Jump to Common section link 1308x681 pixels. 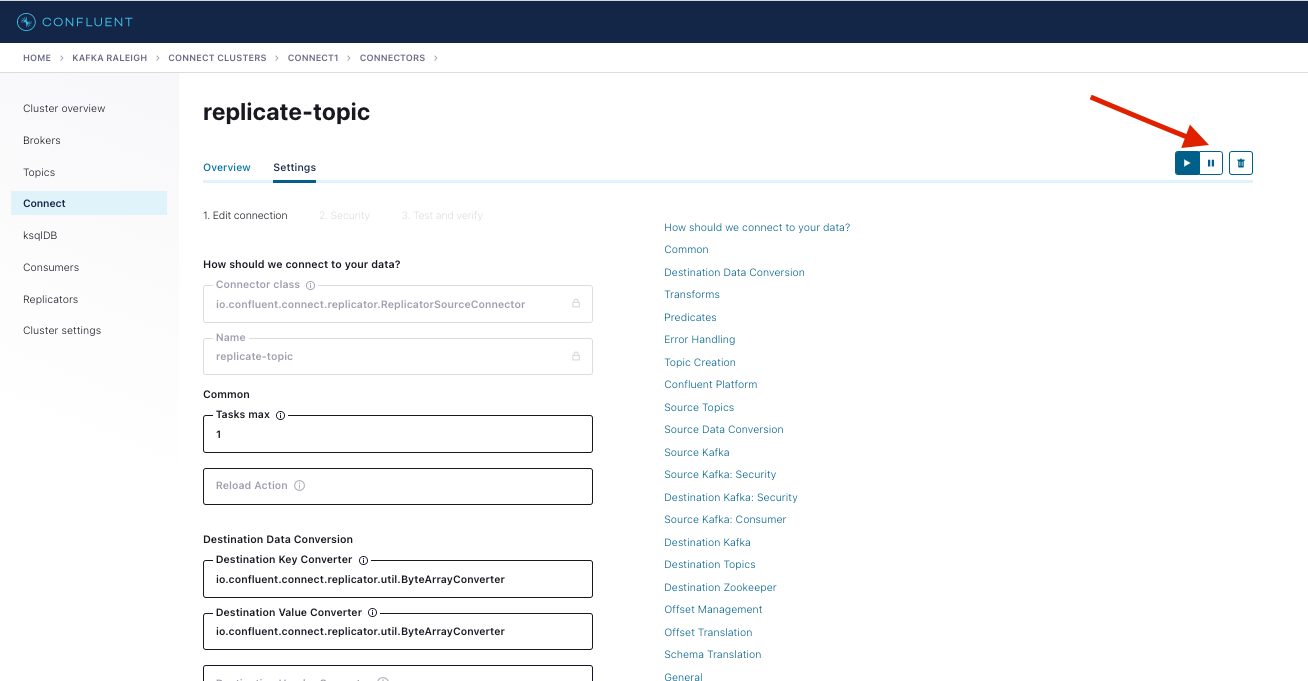point(686,249)
